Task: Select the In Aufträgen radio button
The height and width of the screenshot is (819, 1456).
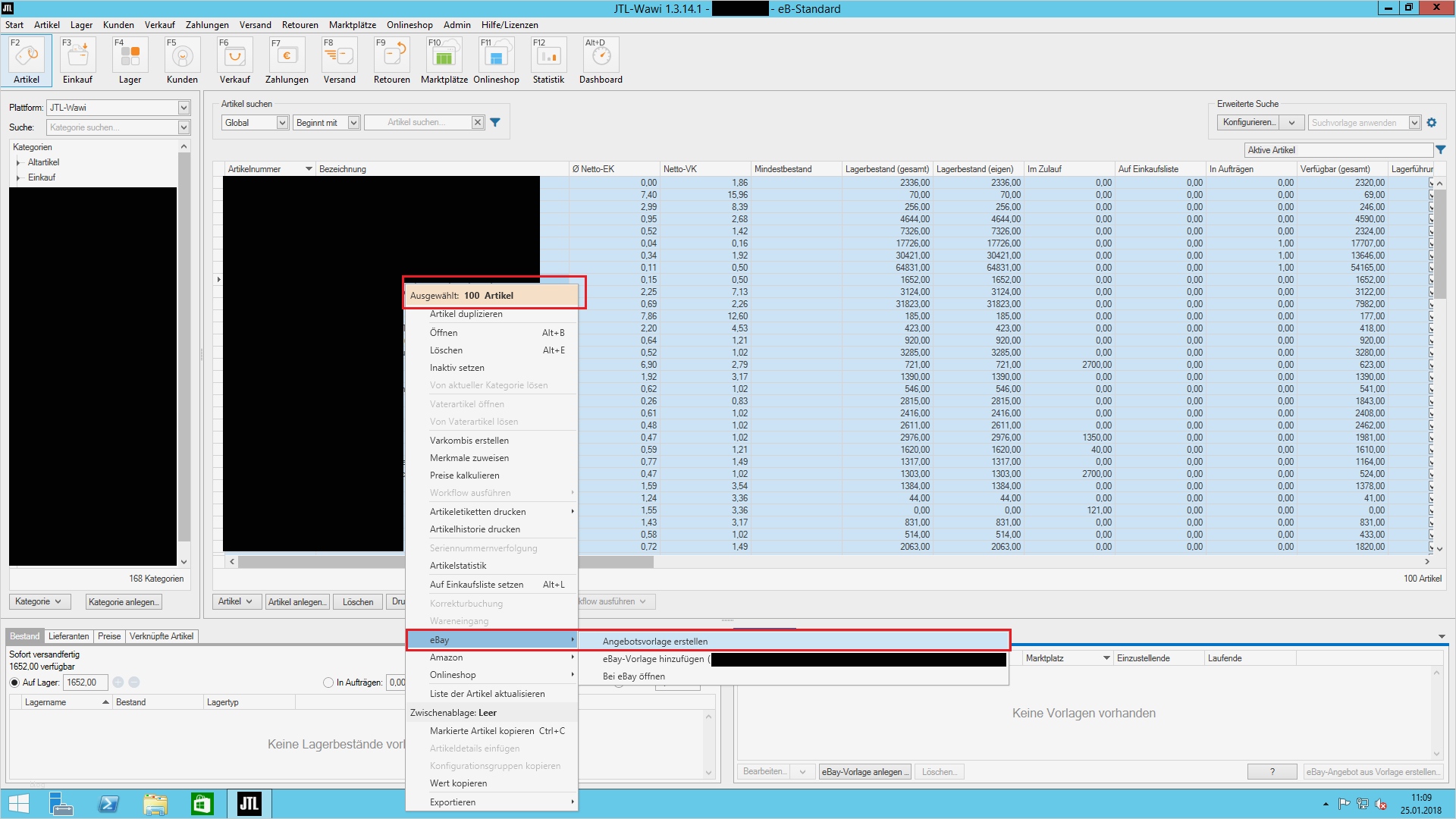Action: tap(328, 682)
